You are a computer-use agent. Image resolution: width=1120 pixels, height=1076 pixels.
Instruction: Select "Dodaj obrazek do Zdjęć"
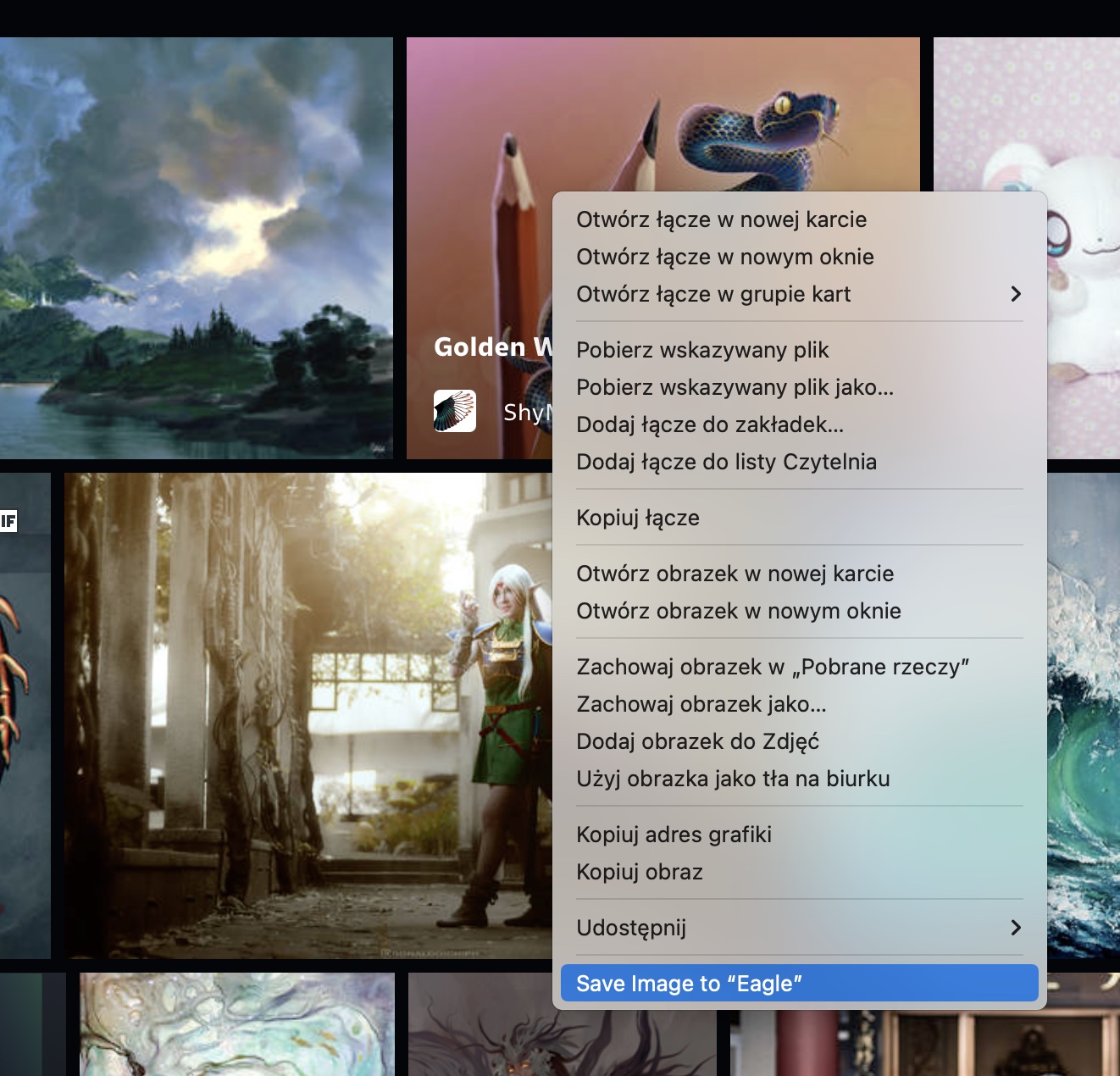[799, 741]
